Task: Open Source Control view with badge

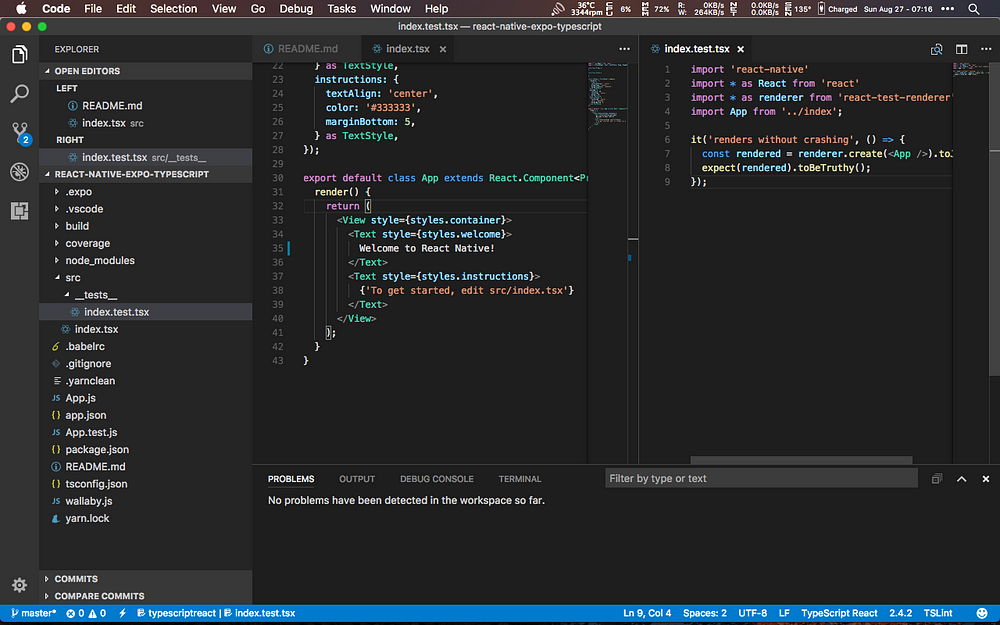Action: 19,132
